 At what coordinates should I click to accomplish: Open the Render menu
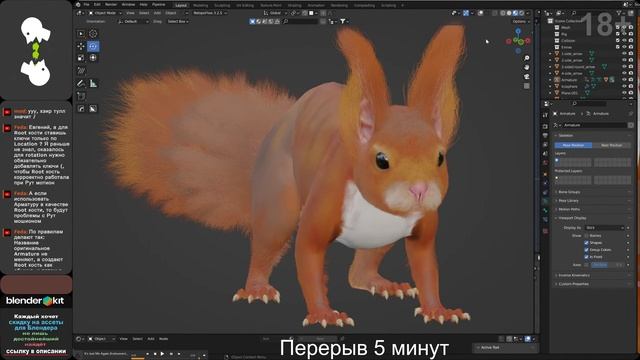(111, 4)
